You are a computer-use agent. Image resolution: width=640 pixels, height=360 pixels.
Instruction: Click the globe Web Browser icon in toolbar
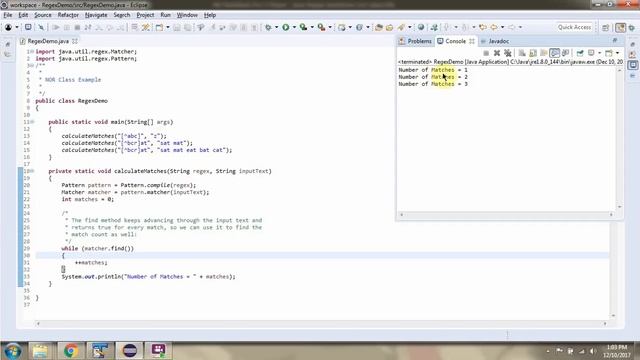point(421,27)
